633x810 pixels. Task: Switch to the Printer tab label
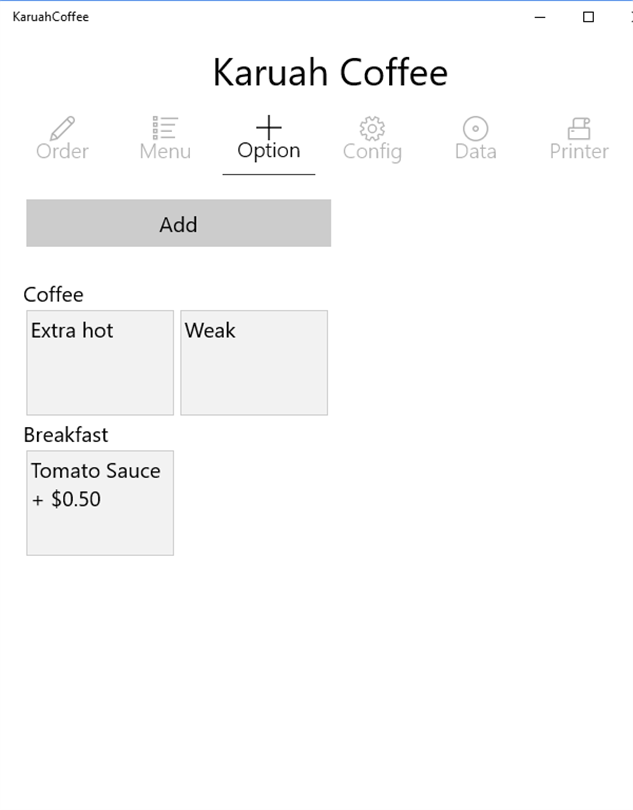(579, 151)
